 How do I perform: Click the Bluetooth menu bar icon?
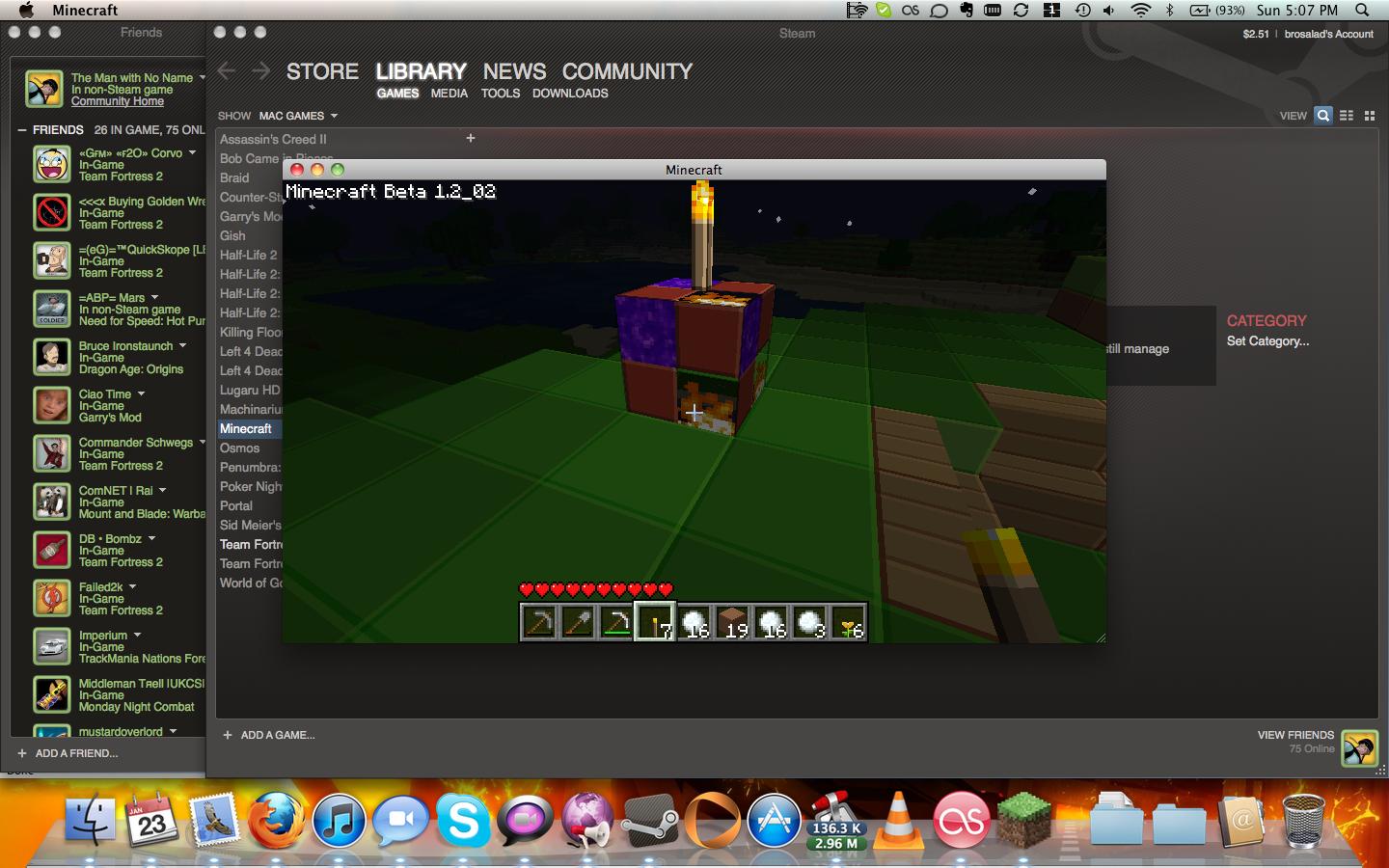tap(1169, 10)
